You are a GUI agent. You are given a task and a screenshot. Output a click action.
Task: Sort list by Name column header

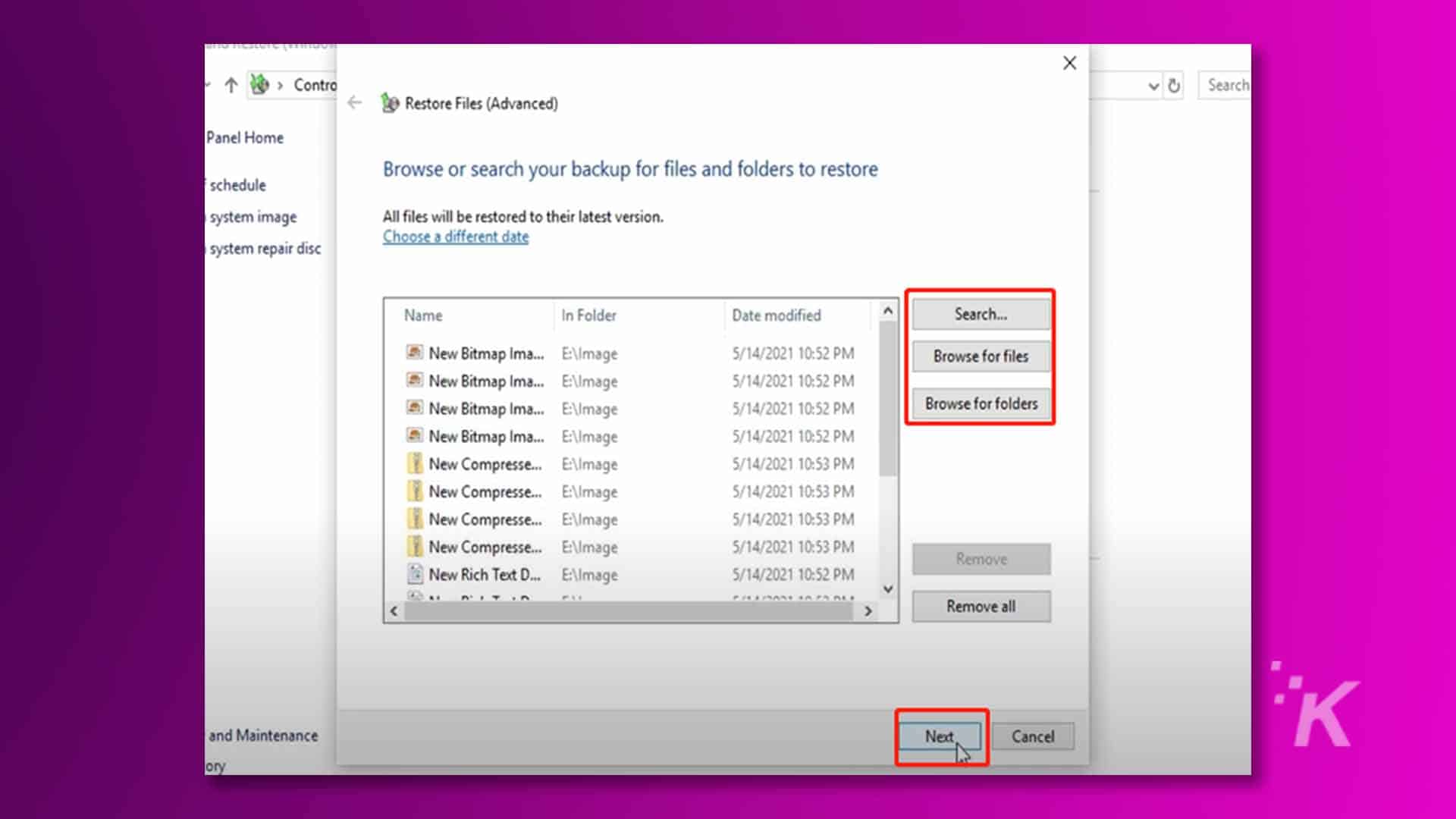coord(423,315)
